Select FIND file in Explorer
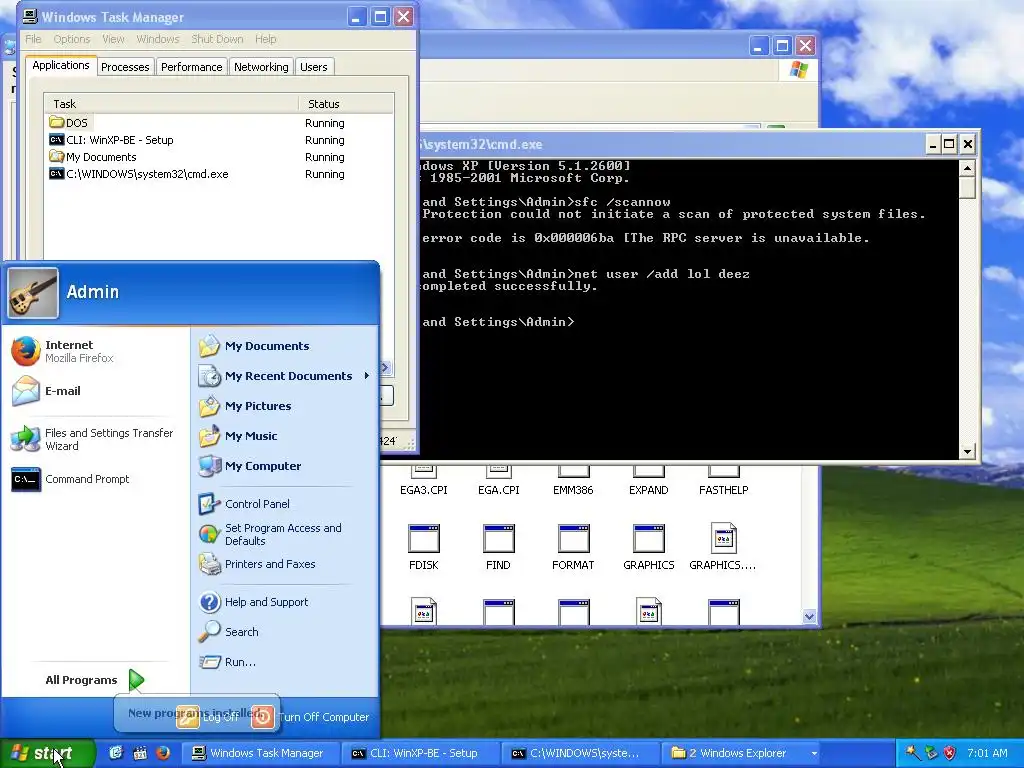Viewport: 1024px width, 768px height. tap(498, 547)
